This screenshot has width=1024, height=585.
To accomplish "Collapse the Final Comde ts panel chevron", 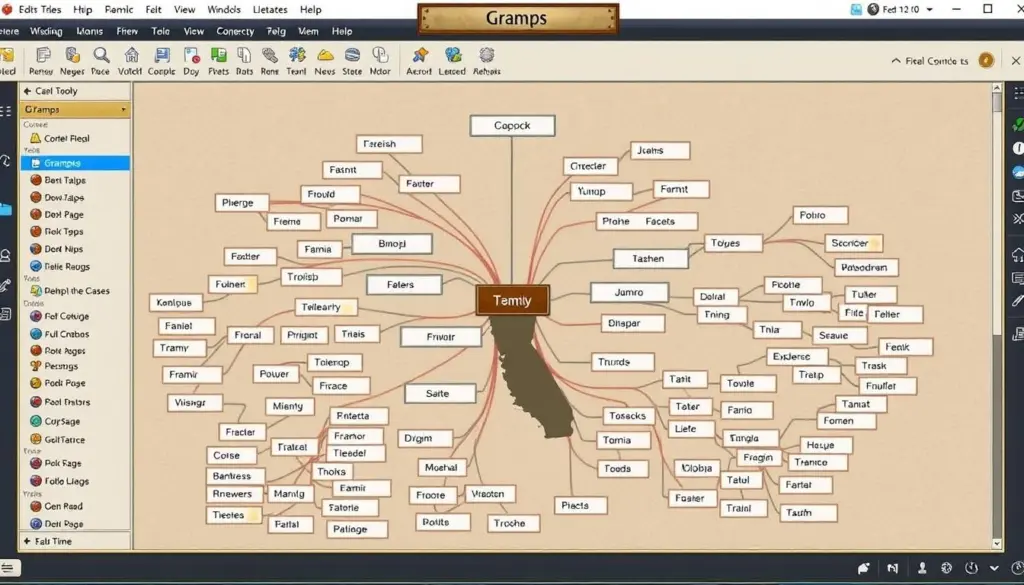I will [x=895, y=61].
